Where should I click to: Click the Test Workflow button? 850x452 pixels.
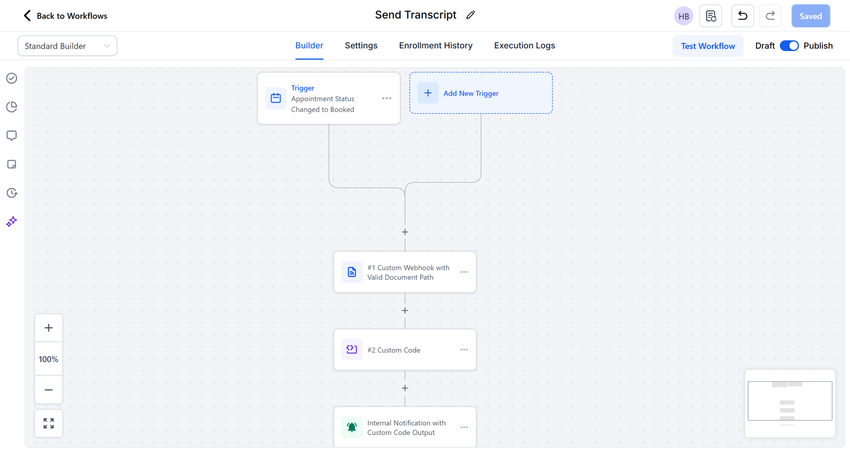pyautogui.click(x=708, y=46)
